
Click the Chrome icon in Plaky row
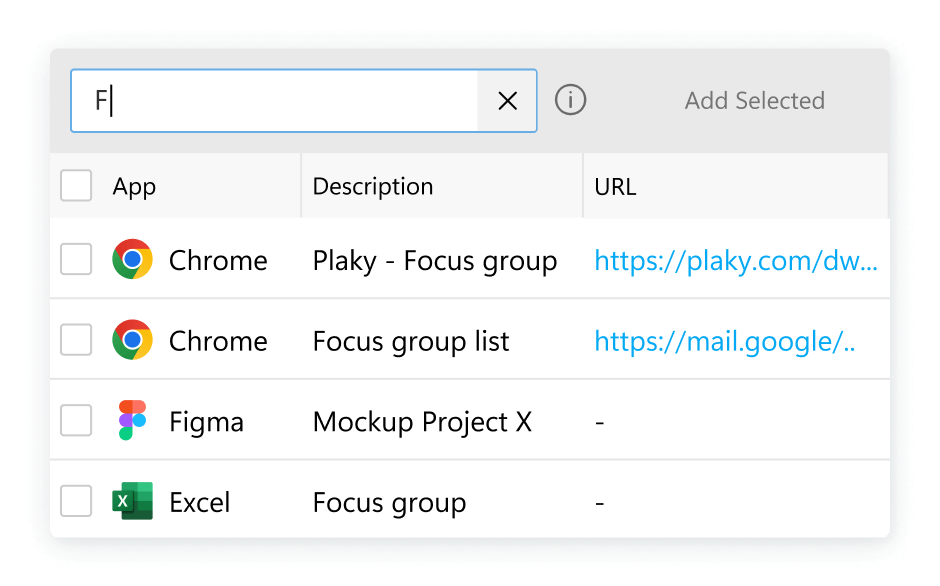point(132,260)
